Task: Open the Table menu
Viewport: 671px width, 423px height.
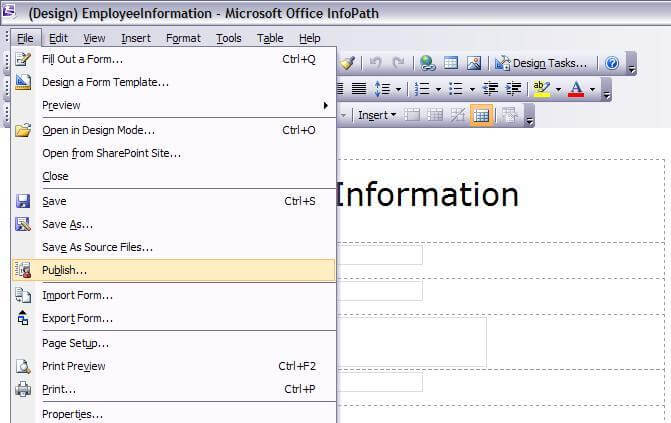Action: click(270, 38)
